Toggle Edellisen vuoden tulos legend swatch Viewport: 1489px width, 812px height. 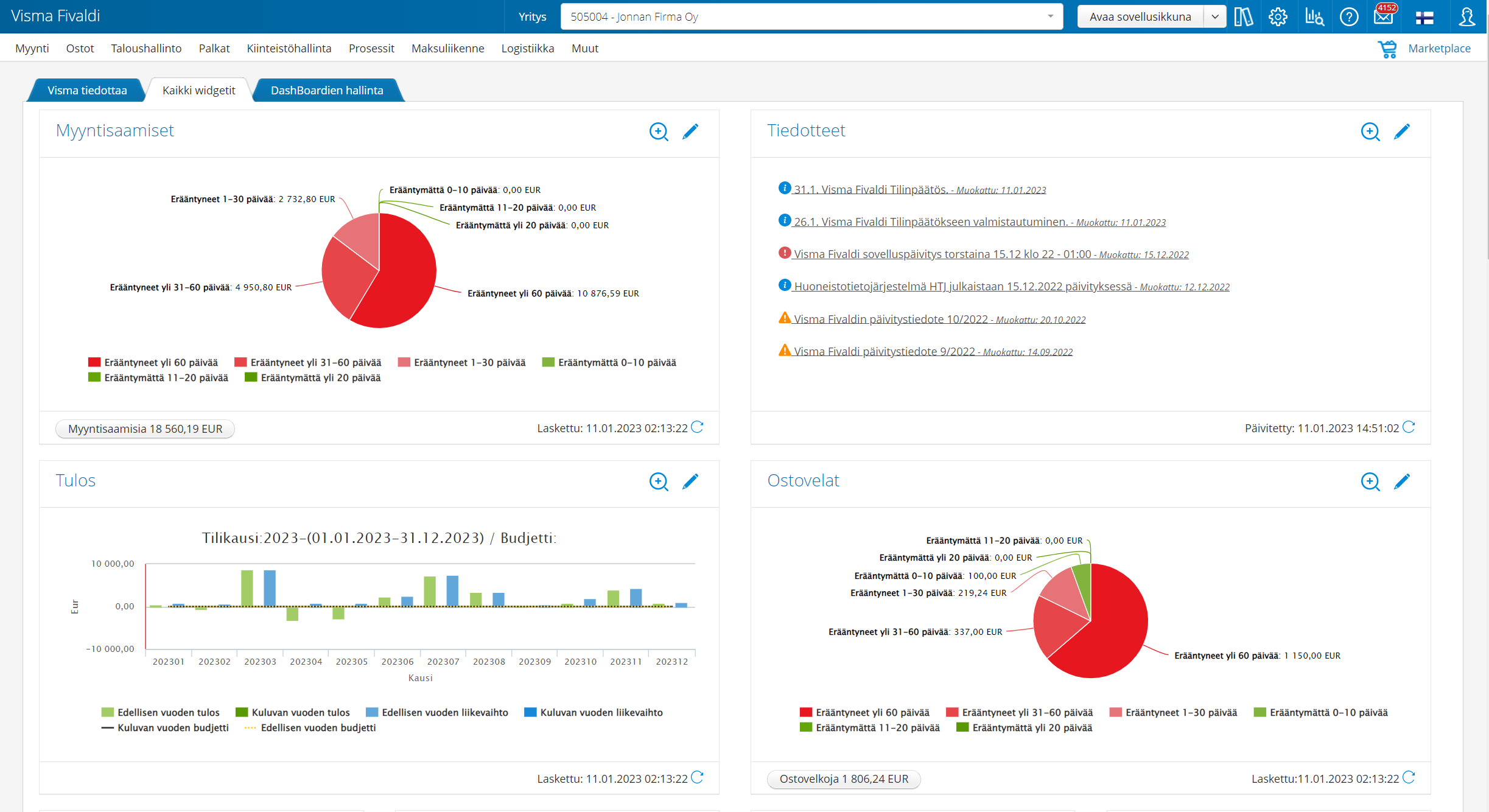pos(107,713)
